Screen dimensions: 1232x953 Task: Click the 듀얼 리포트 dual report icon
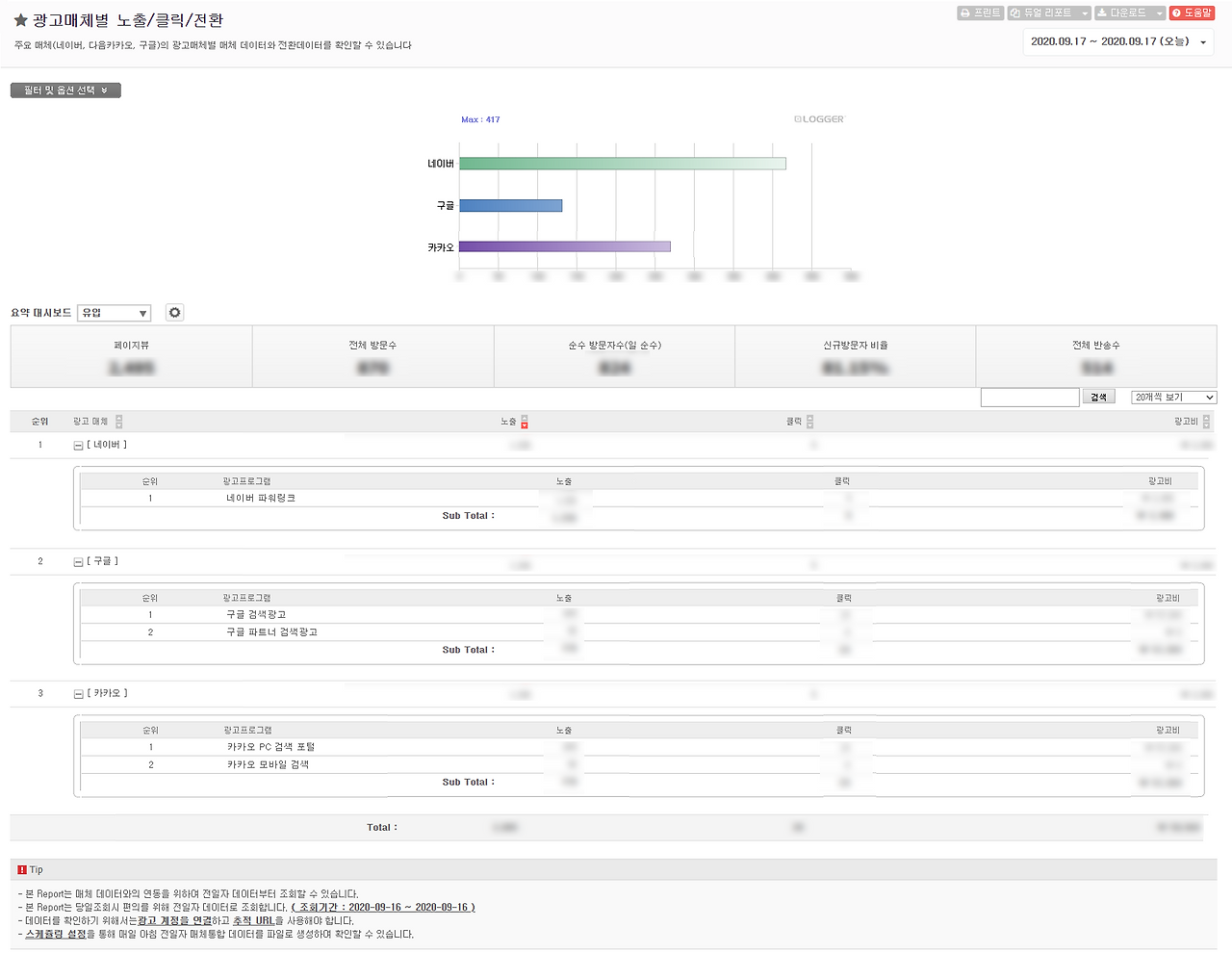pyautogui.click(x=1015, y=13)
